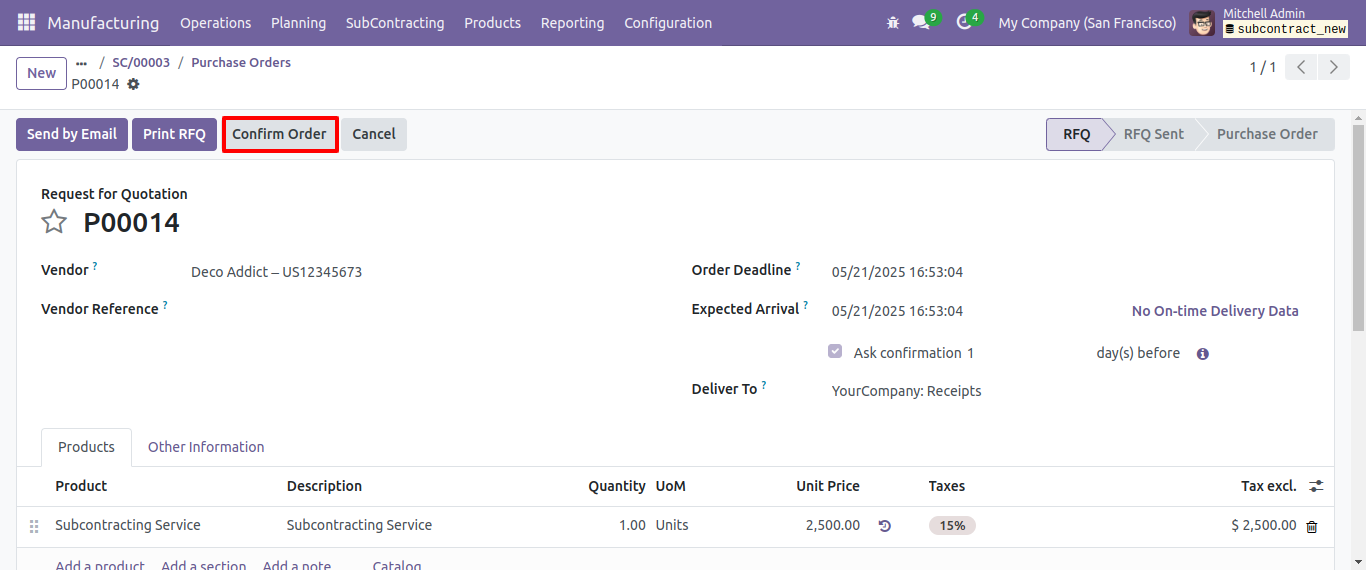Open the optional columns settings toggle

[1316, 486]
